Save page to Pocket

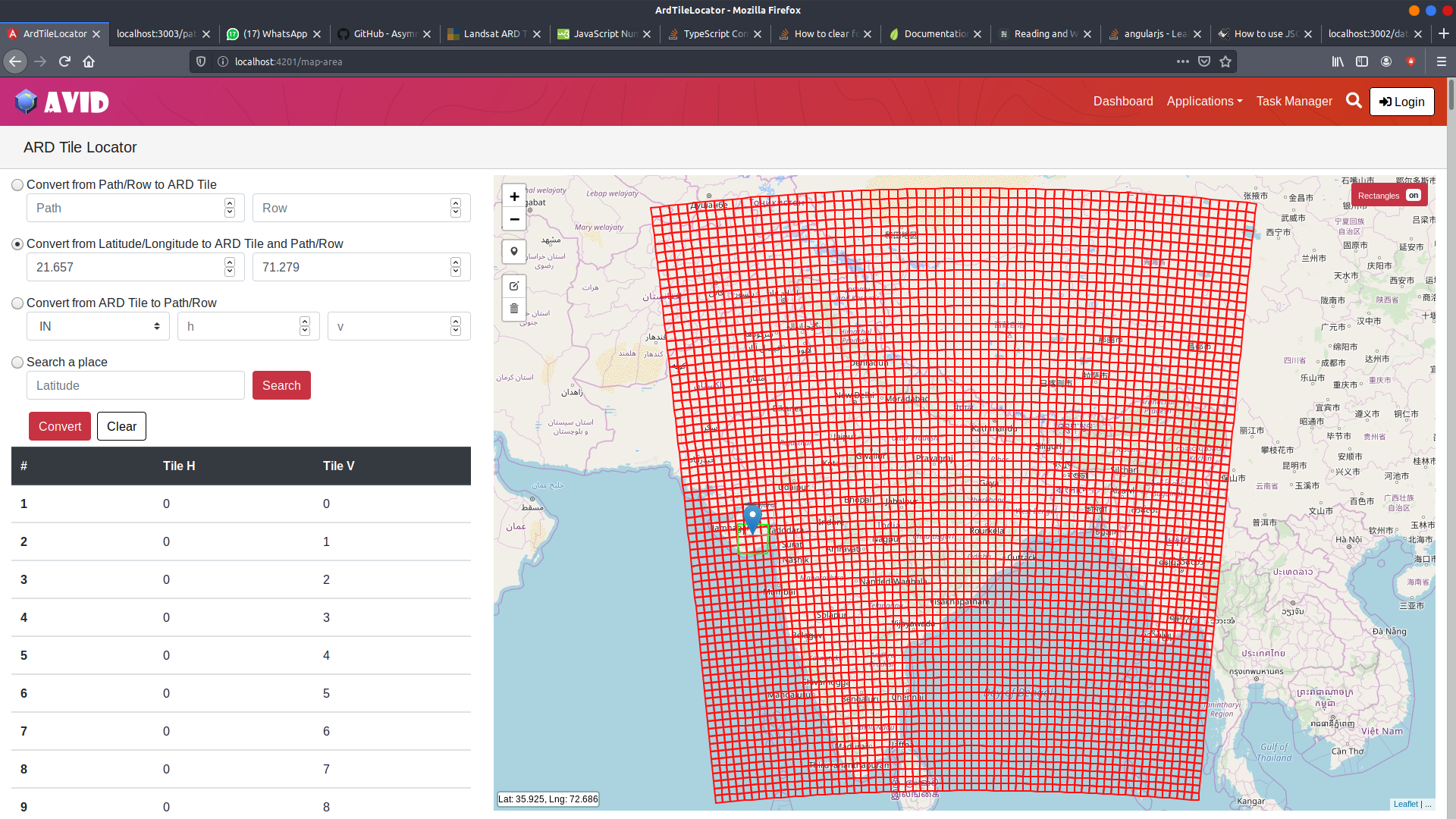click(x=1204, y=61)
